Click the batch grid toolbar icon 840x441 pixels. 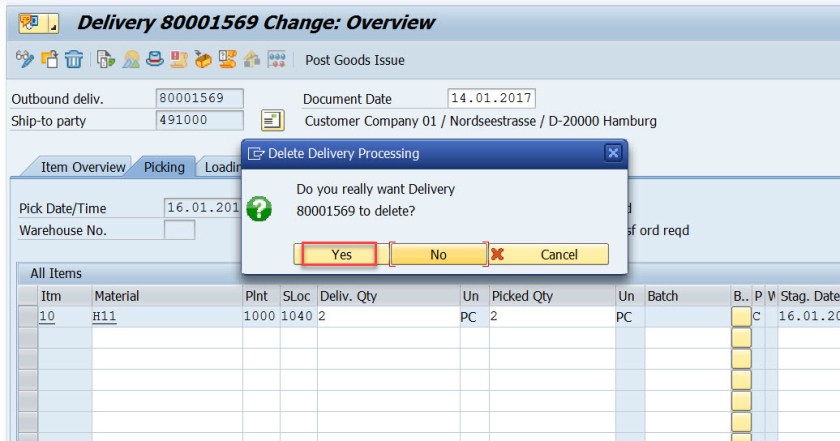276,59
